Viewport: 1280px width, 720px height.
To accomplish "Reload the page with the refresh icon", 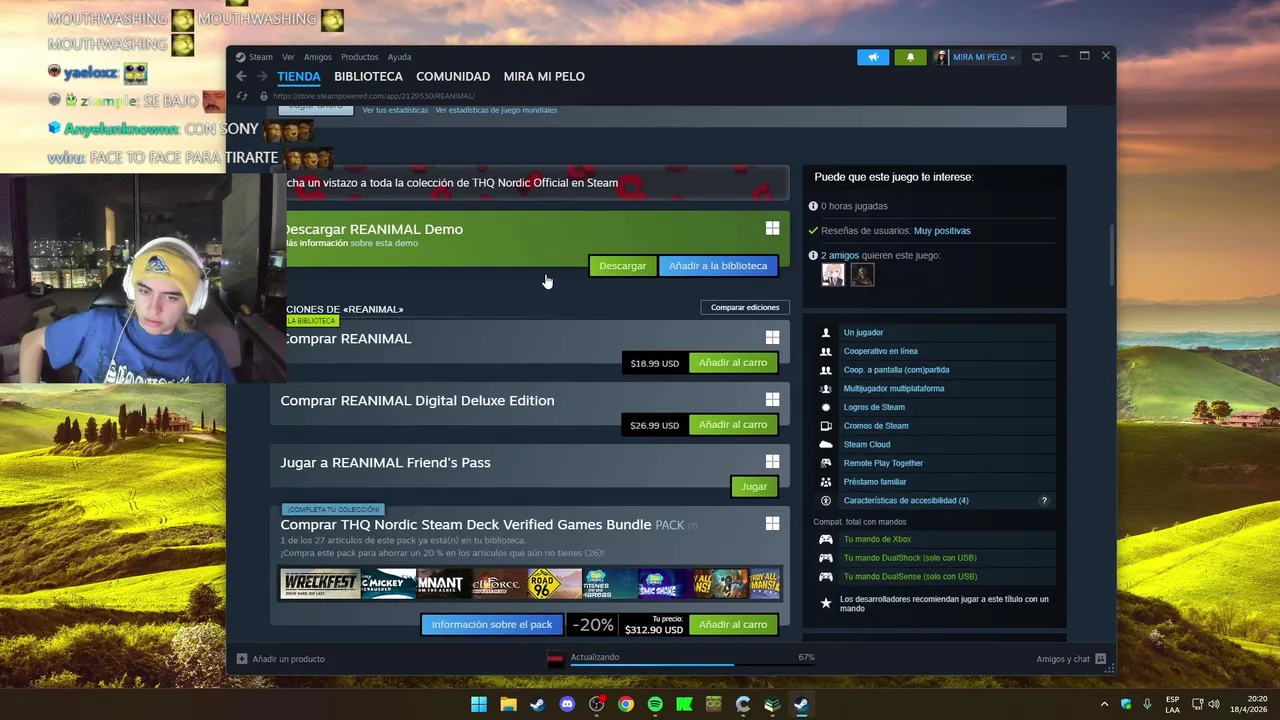I will tap(242, 96).
